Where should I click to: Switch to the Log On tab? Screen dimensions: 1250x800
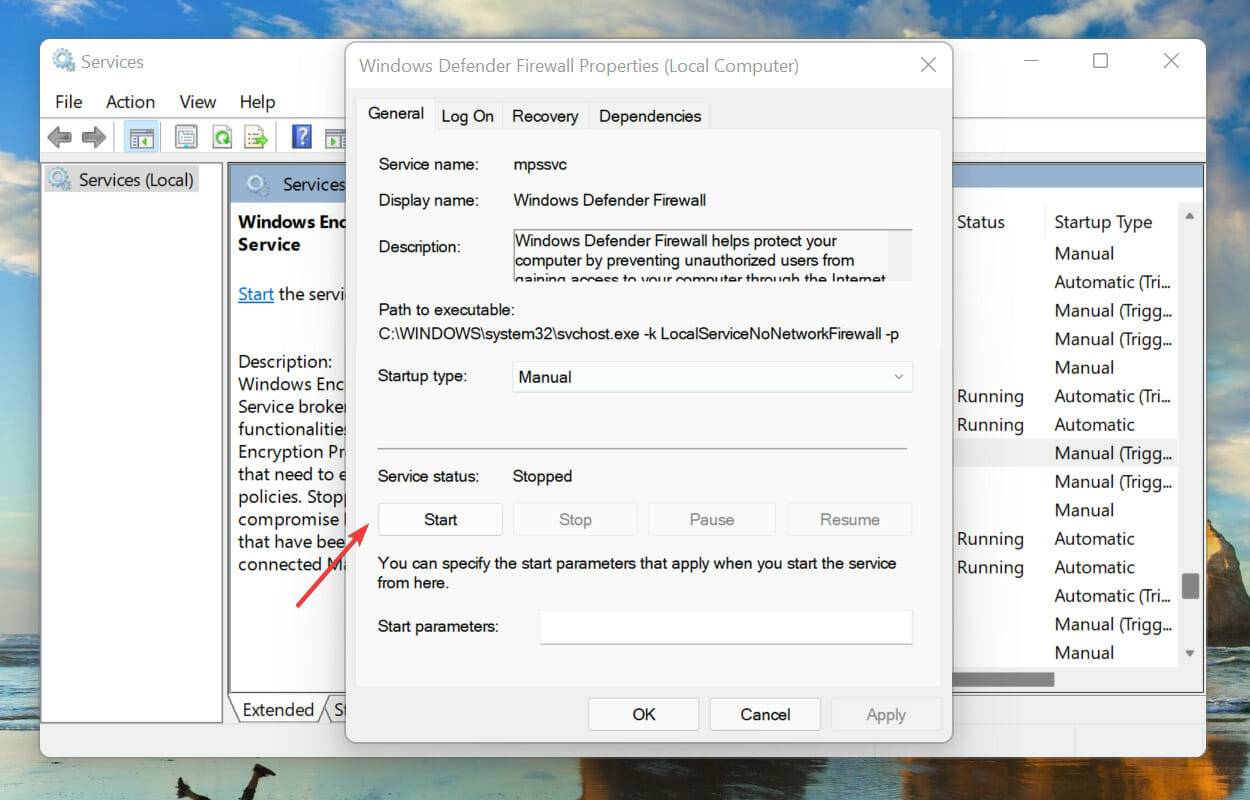[467, 116]
